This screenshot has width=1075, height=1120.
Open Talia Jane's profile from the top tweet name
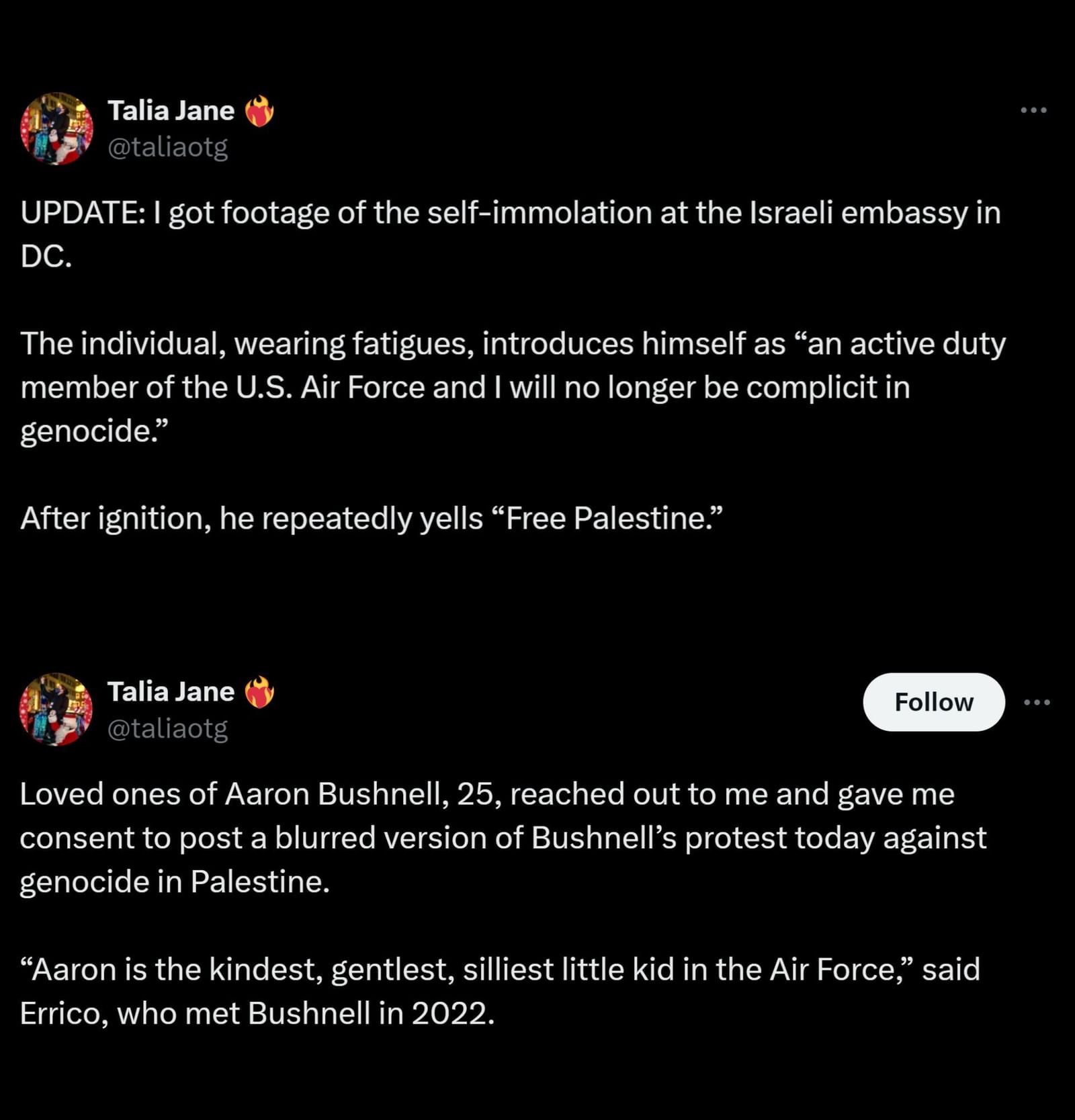click(169, 110)
